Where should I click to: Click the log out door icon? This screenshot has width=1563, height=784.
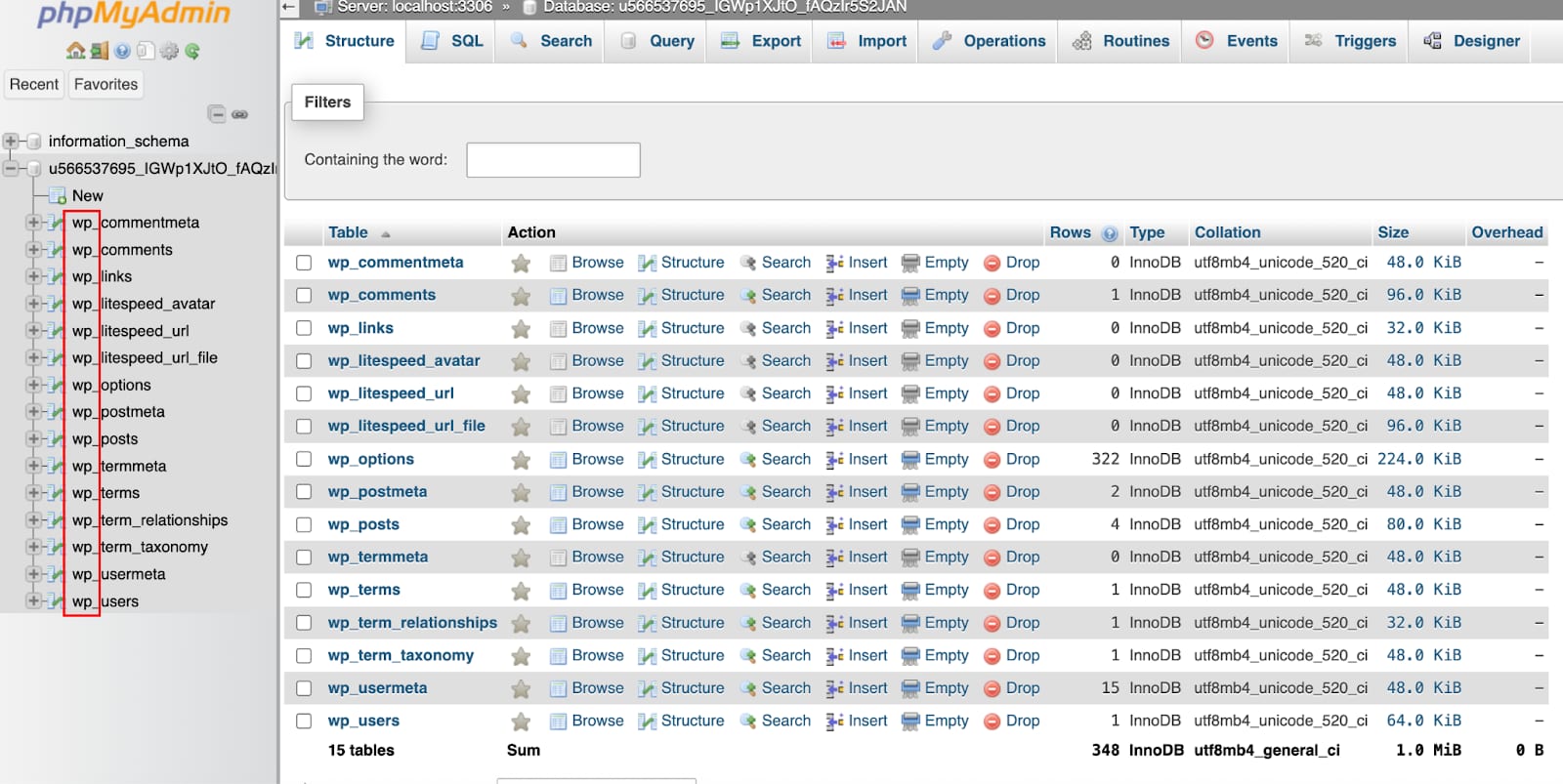(100, 51)
